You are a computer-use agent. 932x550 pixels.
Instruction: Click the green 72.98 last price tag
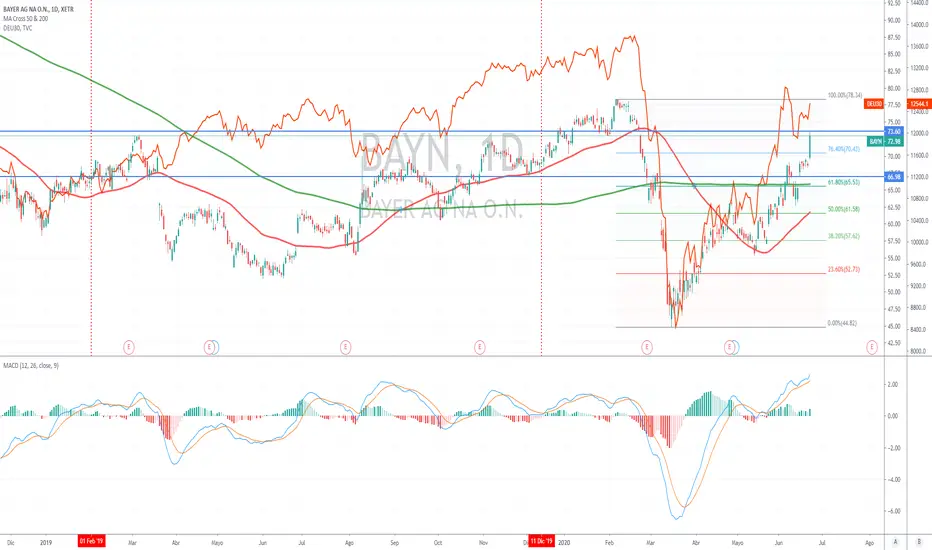(893, 142)
